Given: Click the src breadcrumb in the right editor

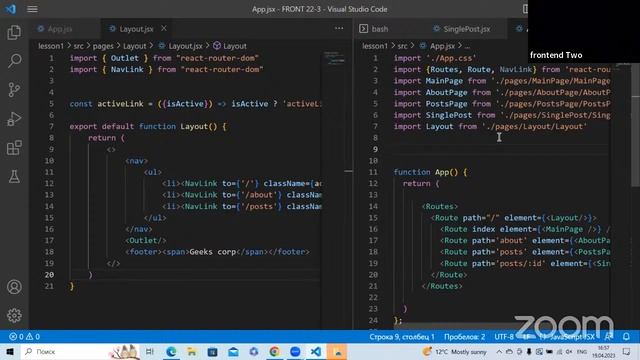Looking at the screenshot, I should (402, 46).
